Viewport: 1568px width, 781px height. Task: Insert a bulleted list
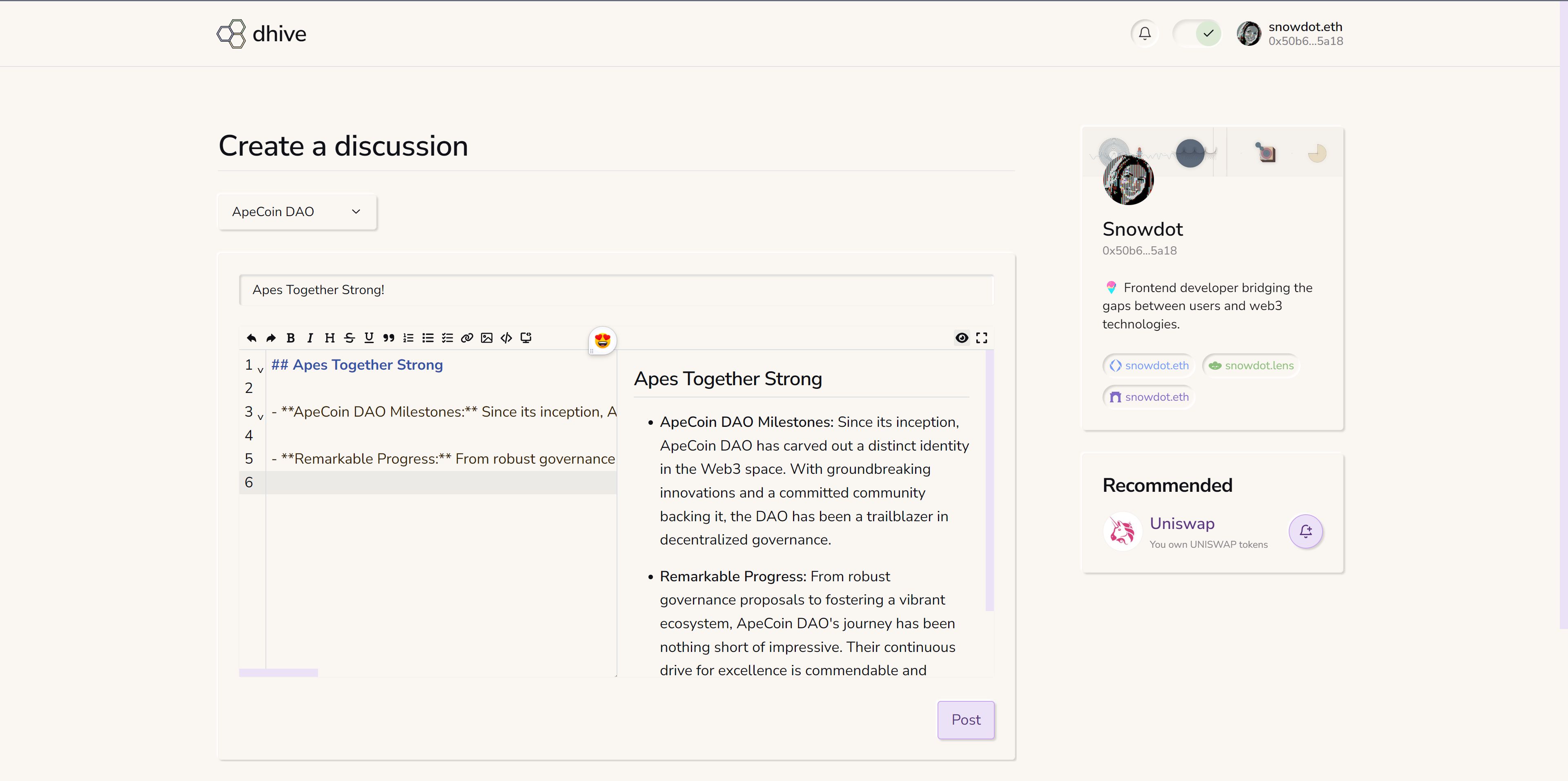[428, 338]
